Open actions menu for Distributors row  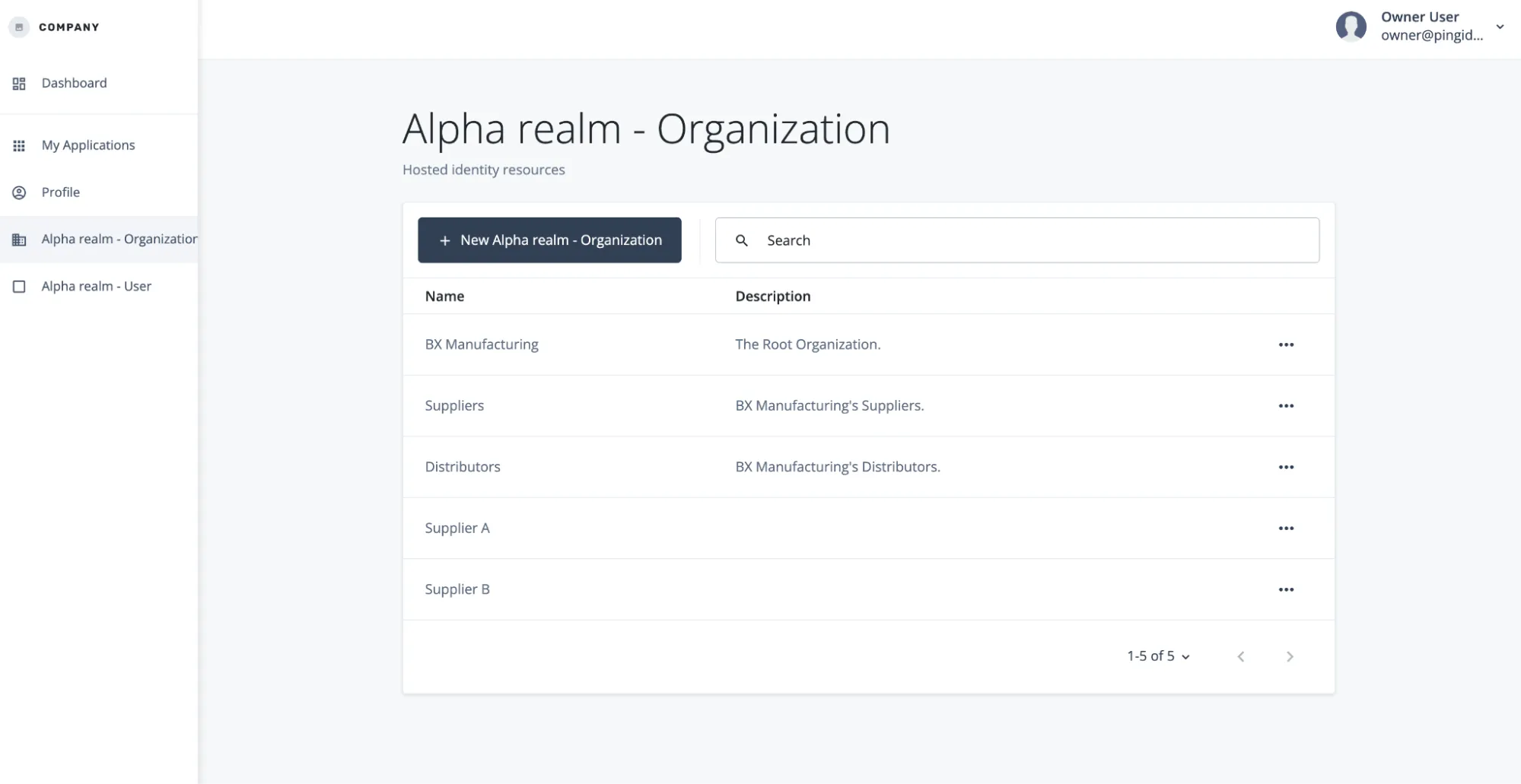[1286, 467]
